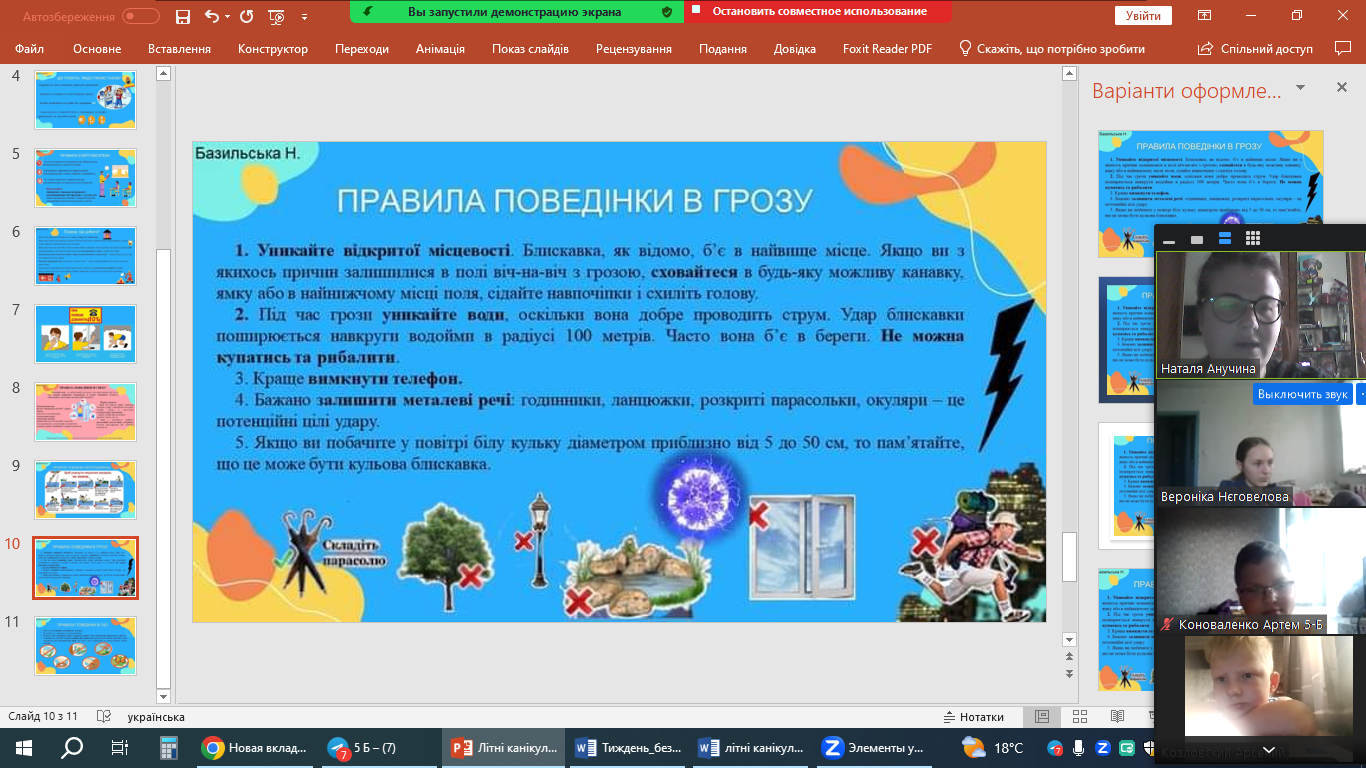Switch to the Основне tab
1366x768 pixels.
coord(97,48)
